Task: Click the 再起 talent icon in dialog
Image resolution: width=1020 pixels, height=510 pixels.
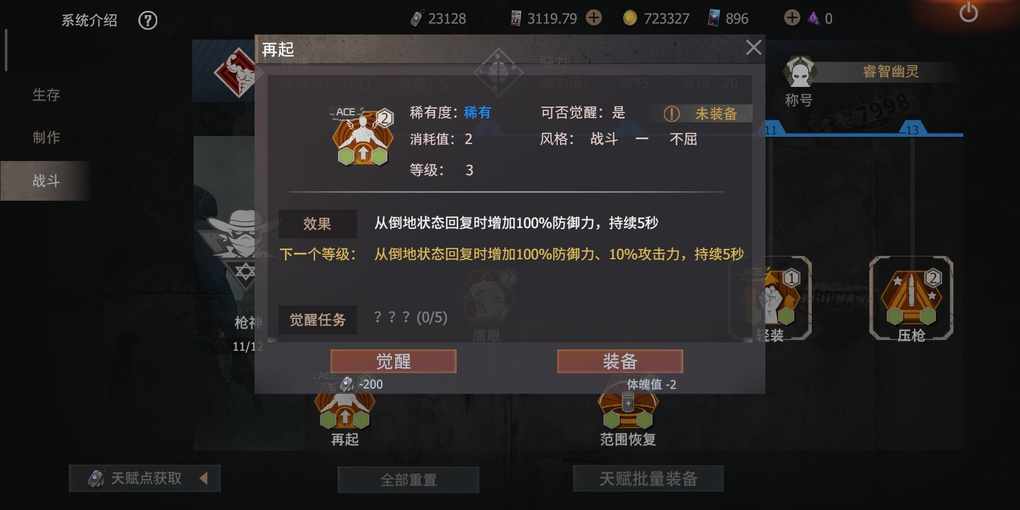Action: 362,137
